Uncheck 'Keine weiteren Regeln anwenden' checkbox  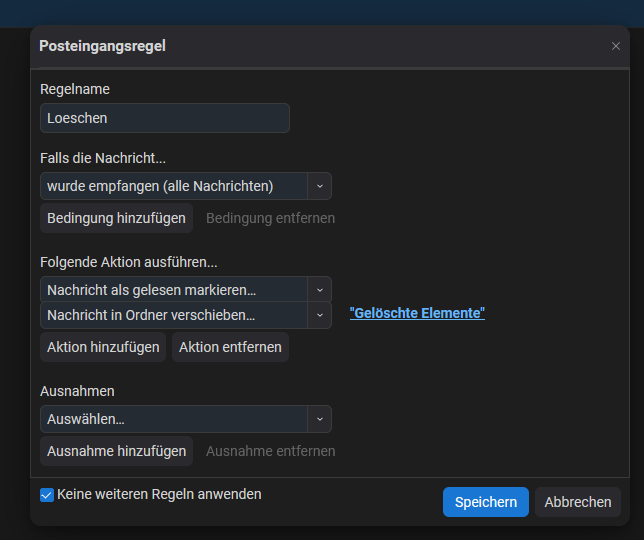(47, 495)
